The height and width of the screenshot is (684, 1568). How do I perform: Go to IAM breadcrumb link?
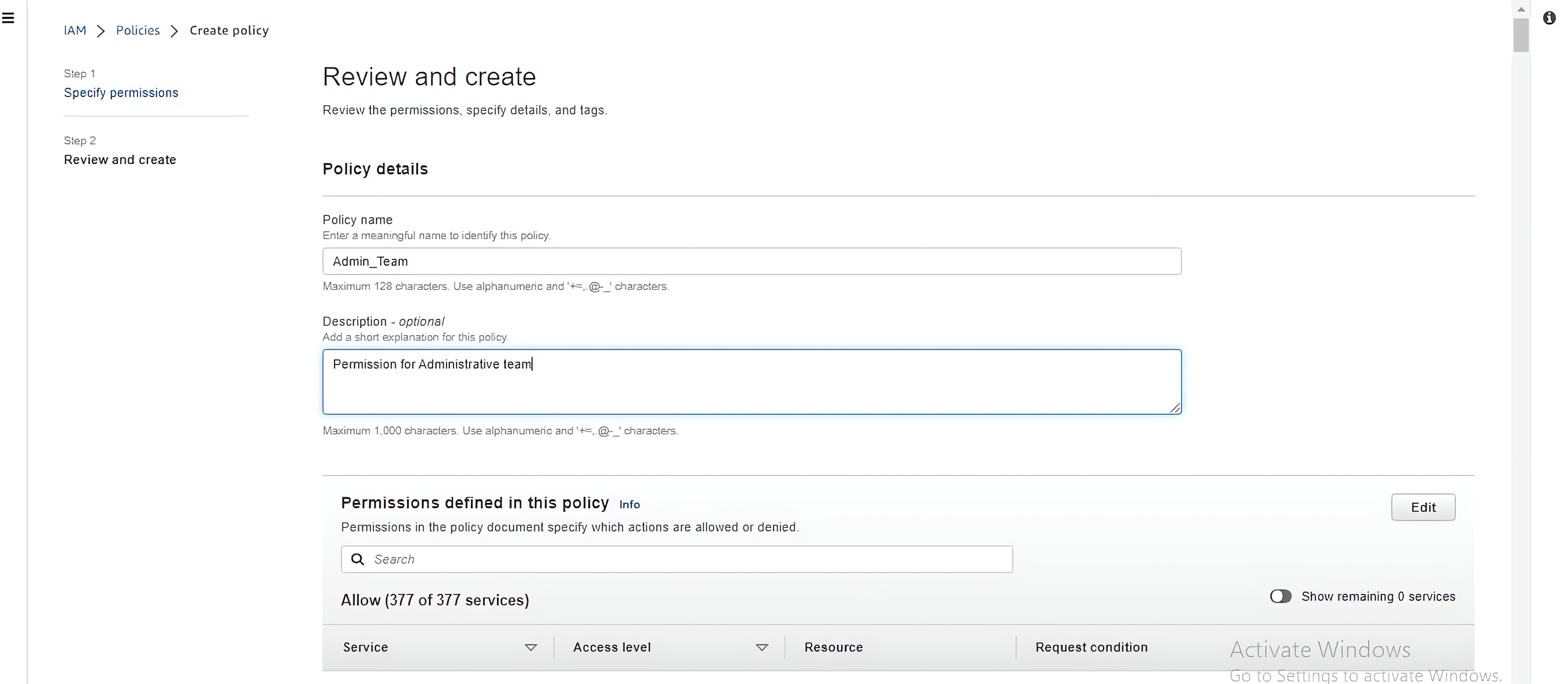click(75, 31)
